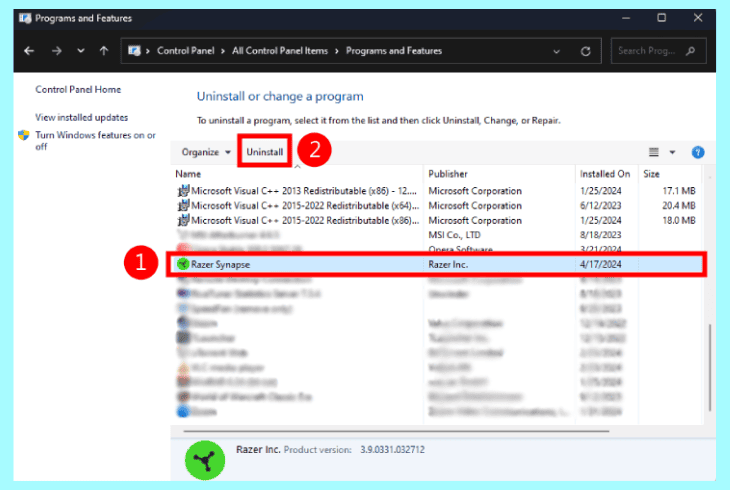
Task: Expand the address bar history dropdown
Action: pyautogui.click(x=556, y=51)
